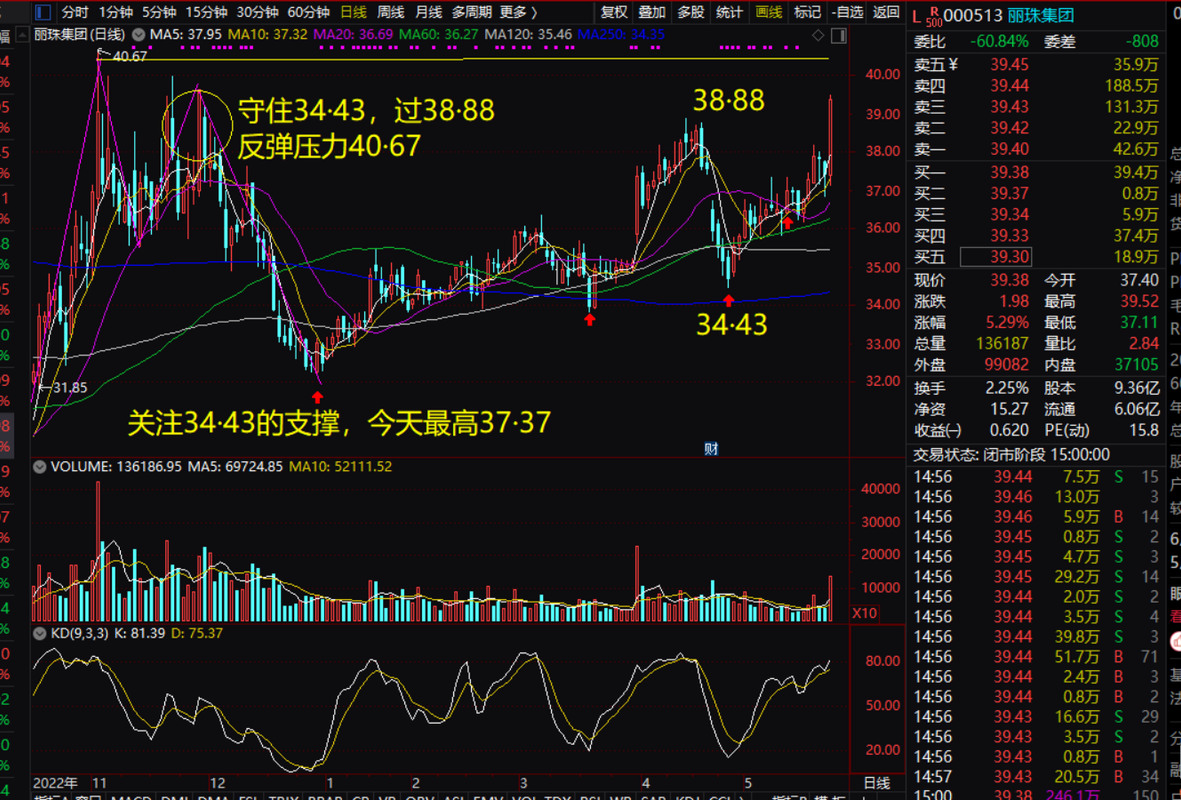Click MA5: 37.95 label

point(185,35)
